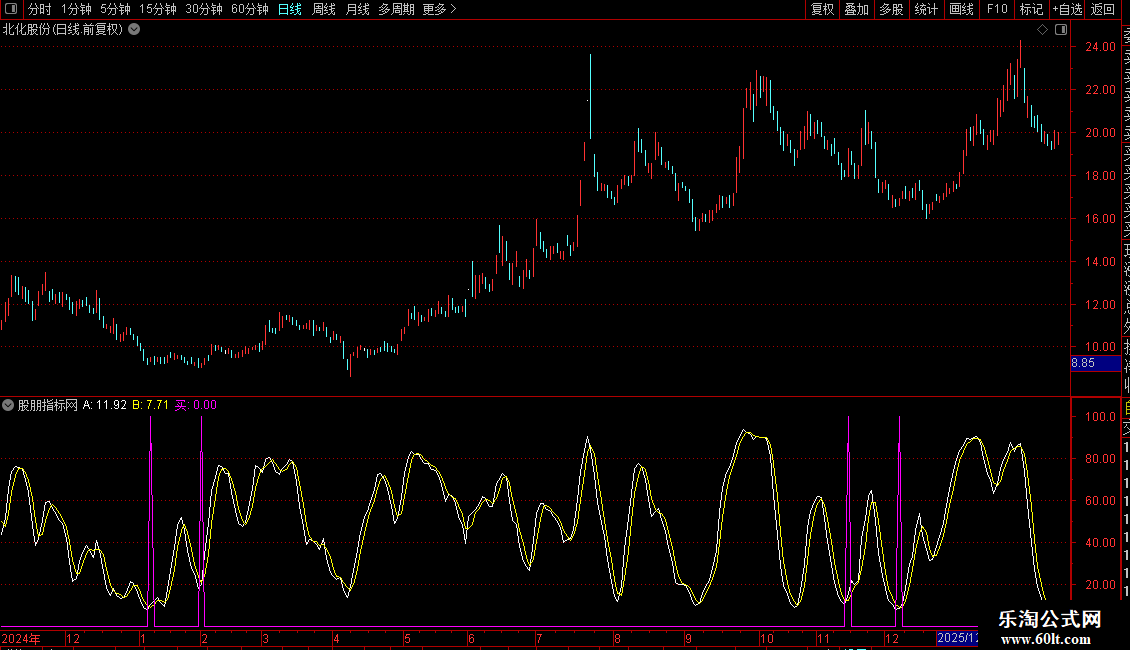Click the highlighted 8.85 price label
1130x650 pixels.
1095,363
